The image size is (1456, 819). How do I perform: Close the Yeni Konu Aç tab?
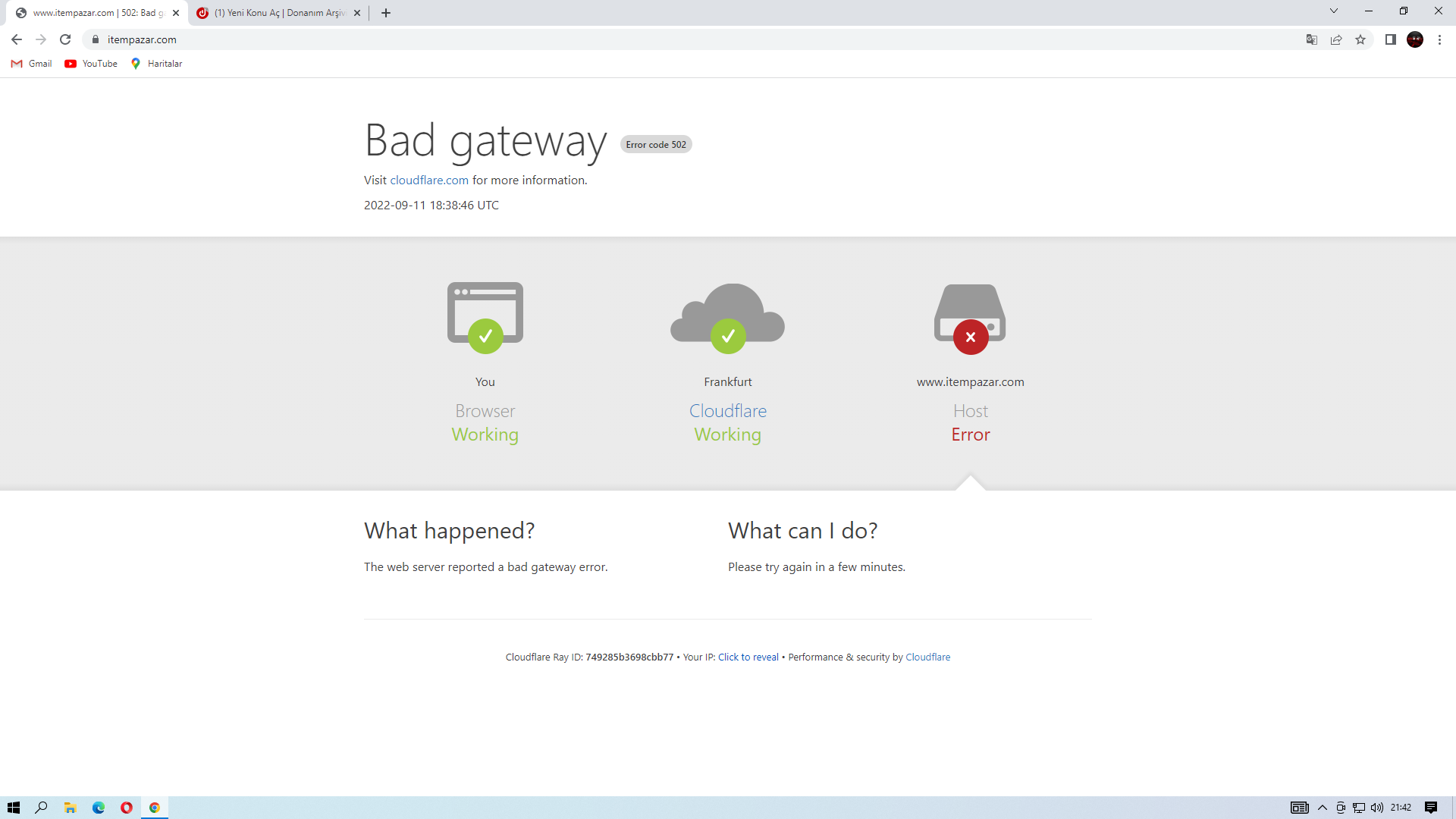(357, 13)
